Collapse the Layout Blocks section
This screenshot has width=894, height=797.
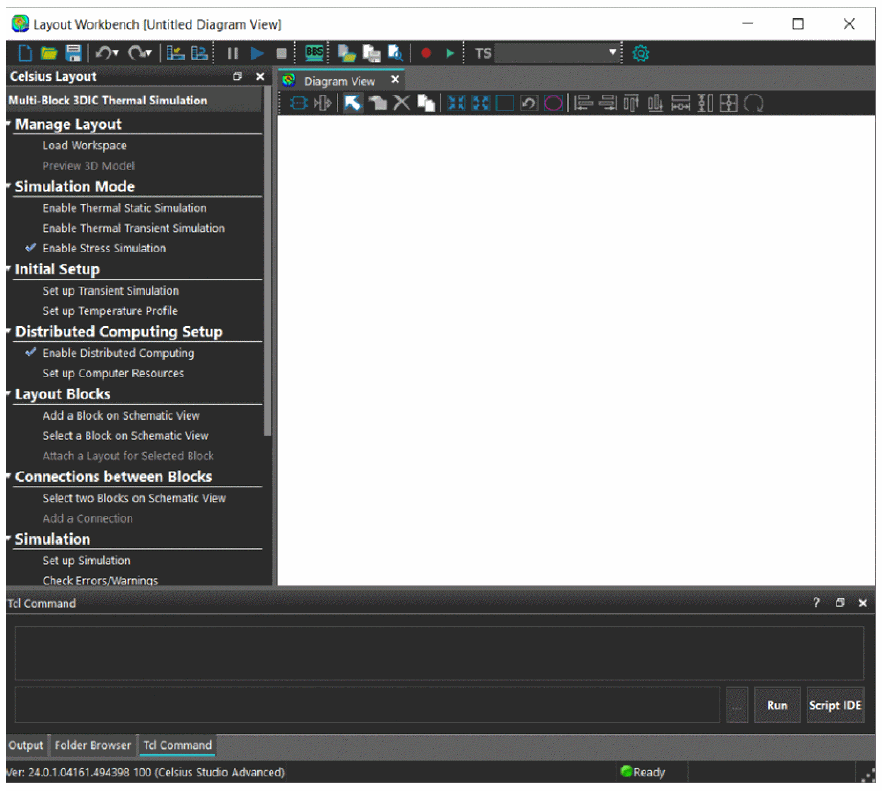point(9,395)
